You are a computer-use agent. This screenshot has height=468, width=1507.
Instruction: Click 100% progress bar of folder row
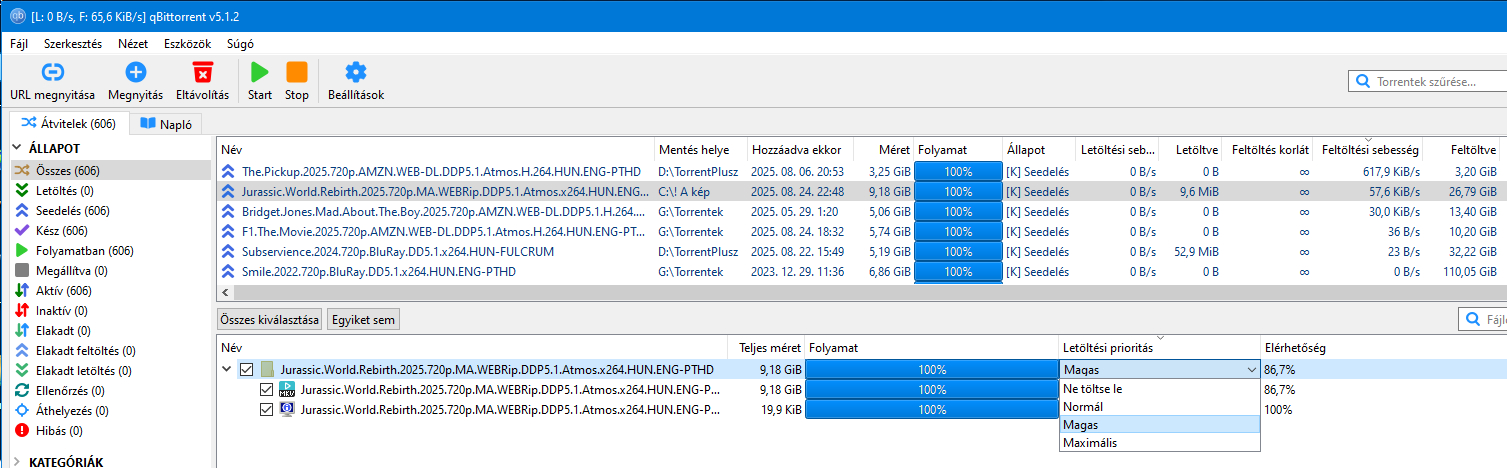[932, 369]
